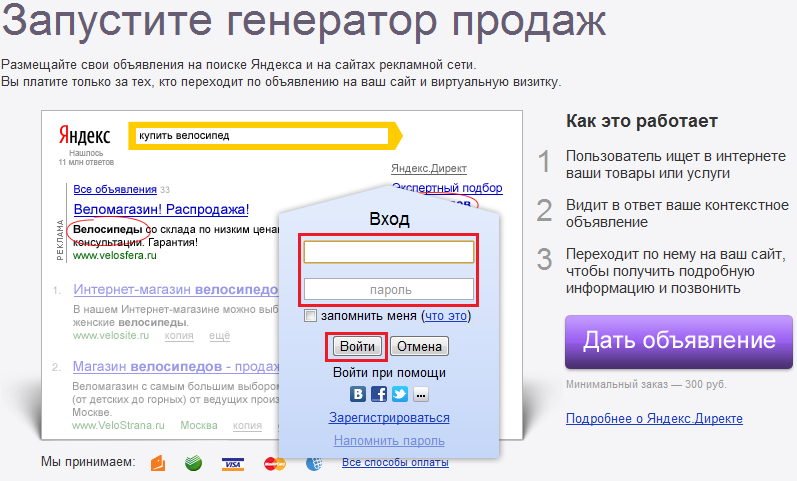Tick the 'запомнить меня' checkbox
The image size is (797, 481).
point(310,316)
